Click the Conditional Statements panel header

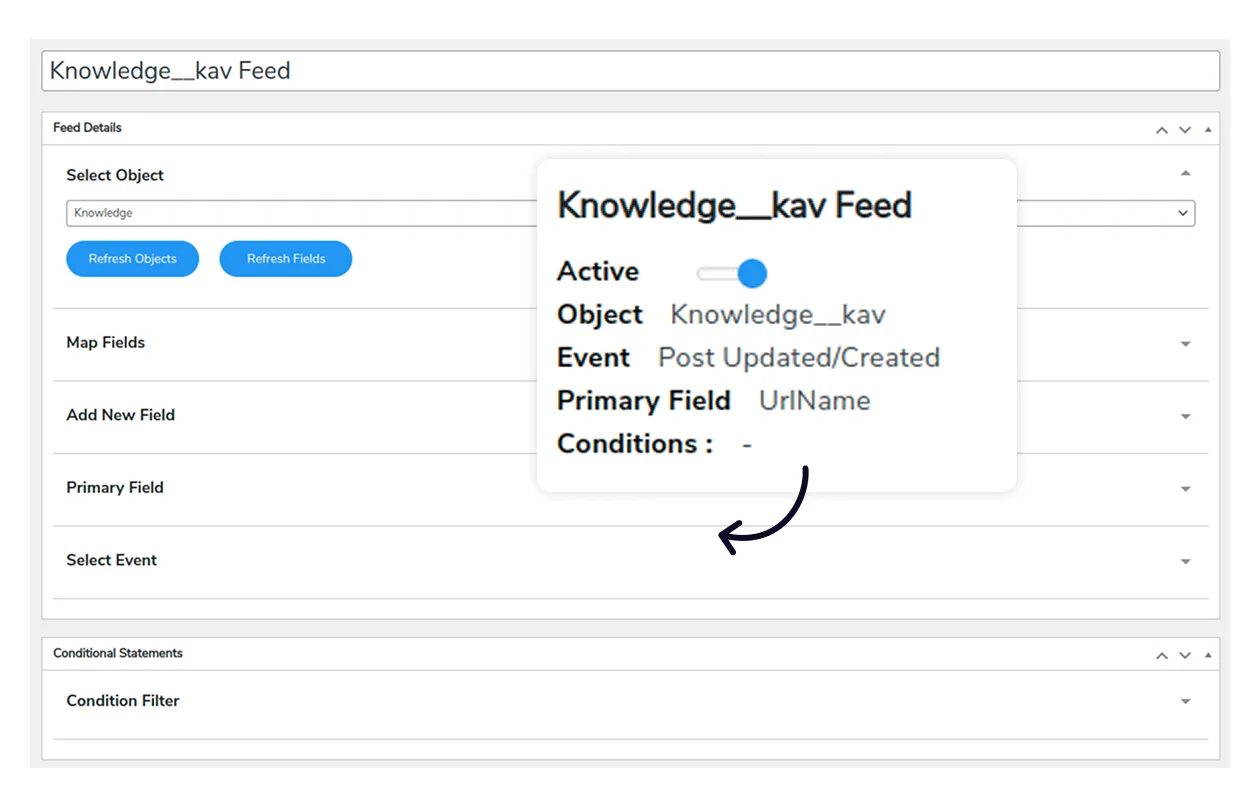click(x=630, y=654)
